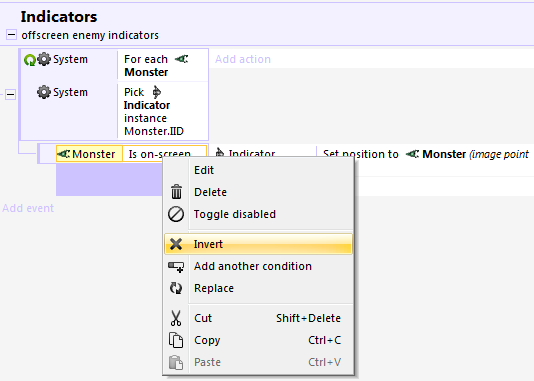
Task: Click the Toggle disabled circle-slash icon
Action: pyautogui.click(x=176, y=214)
